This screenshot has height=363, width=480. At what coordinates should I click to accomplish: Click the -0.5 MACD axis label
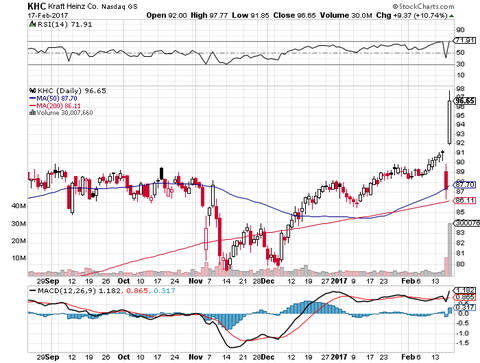[x=462, y=323]
